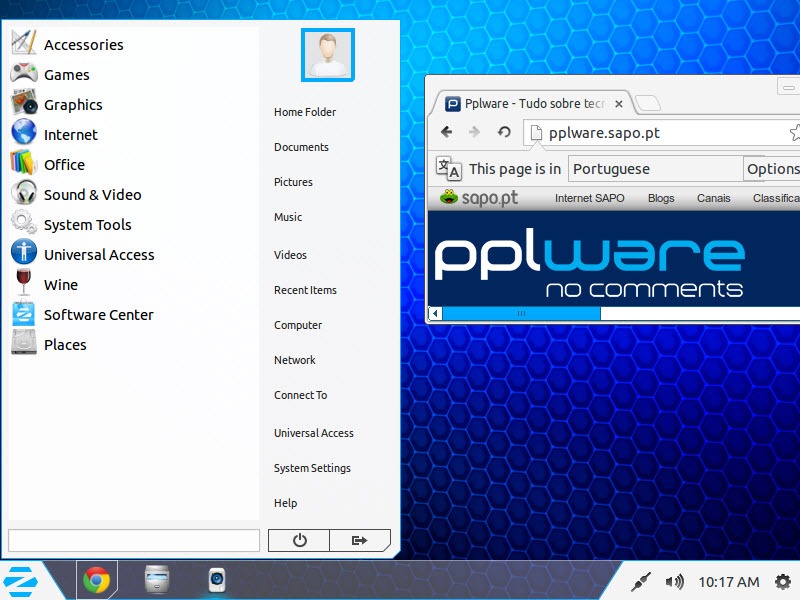
Task: Open Videos in the start menu
Action: pos(290,255)
